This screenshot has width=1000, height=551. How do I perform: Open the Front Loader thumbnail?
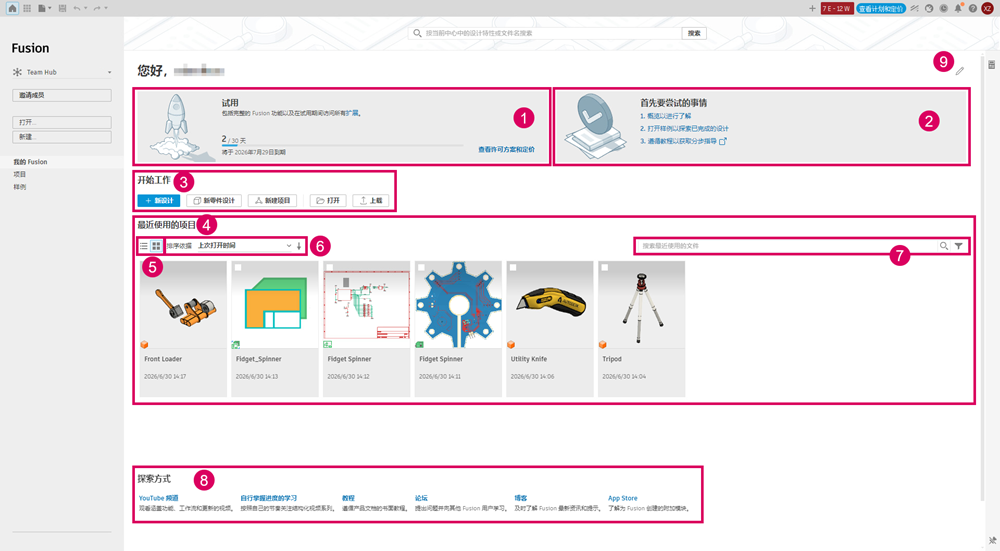click(x=183, y=304)
